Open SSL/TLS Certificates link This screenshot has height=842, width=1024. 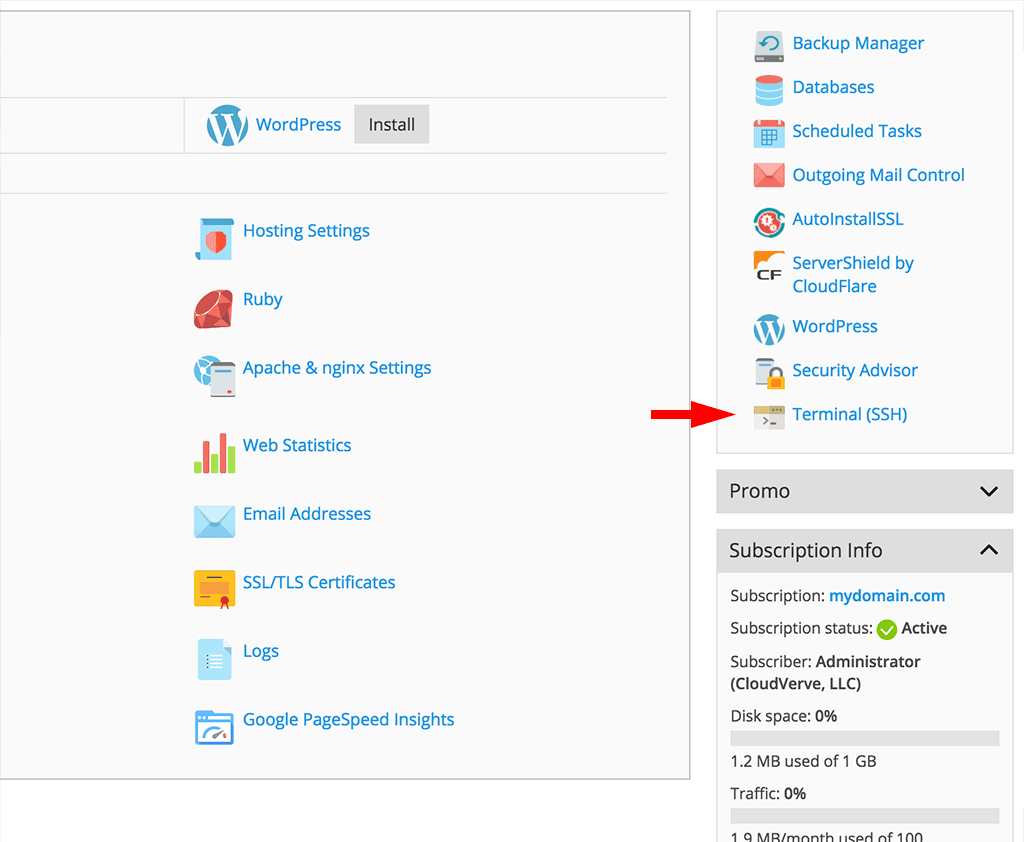(319, 582)
